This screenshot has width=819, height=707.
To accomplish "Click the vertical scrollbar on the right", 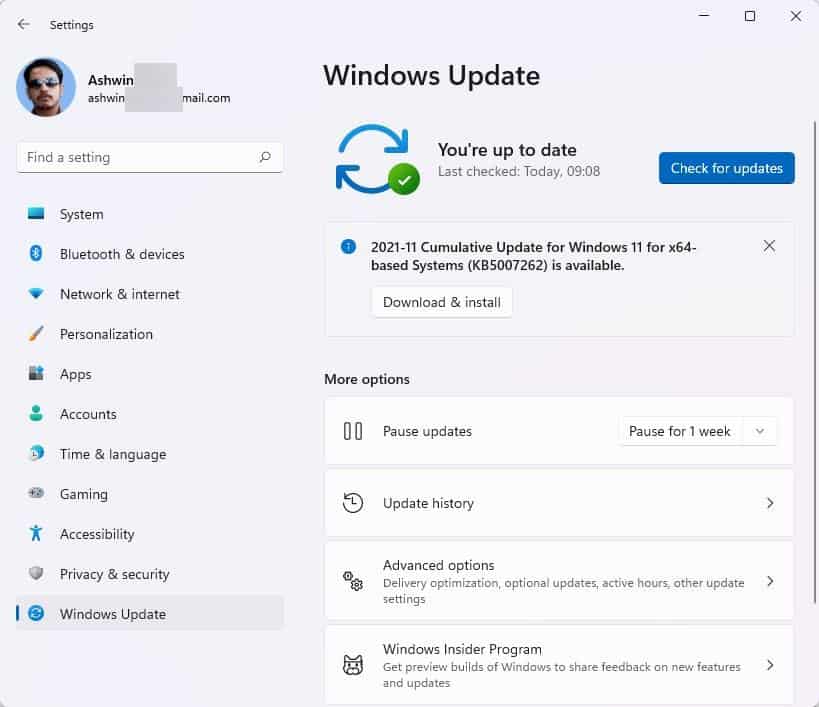I will click(814, 362).
